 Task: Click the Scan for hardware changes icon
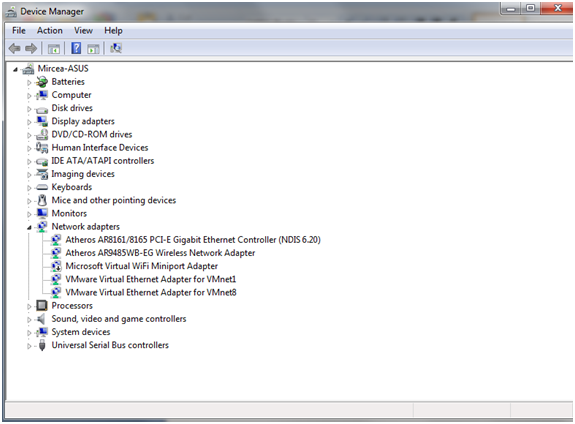pyautogui.click(x=116, y=48)
